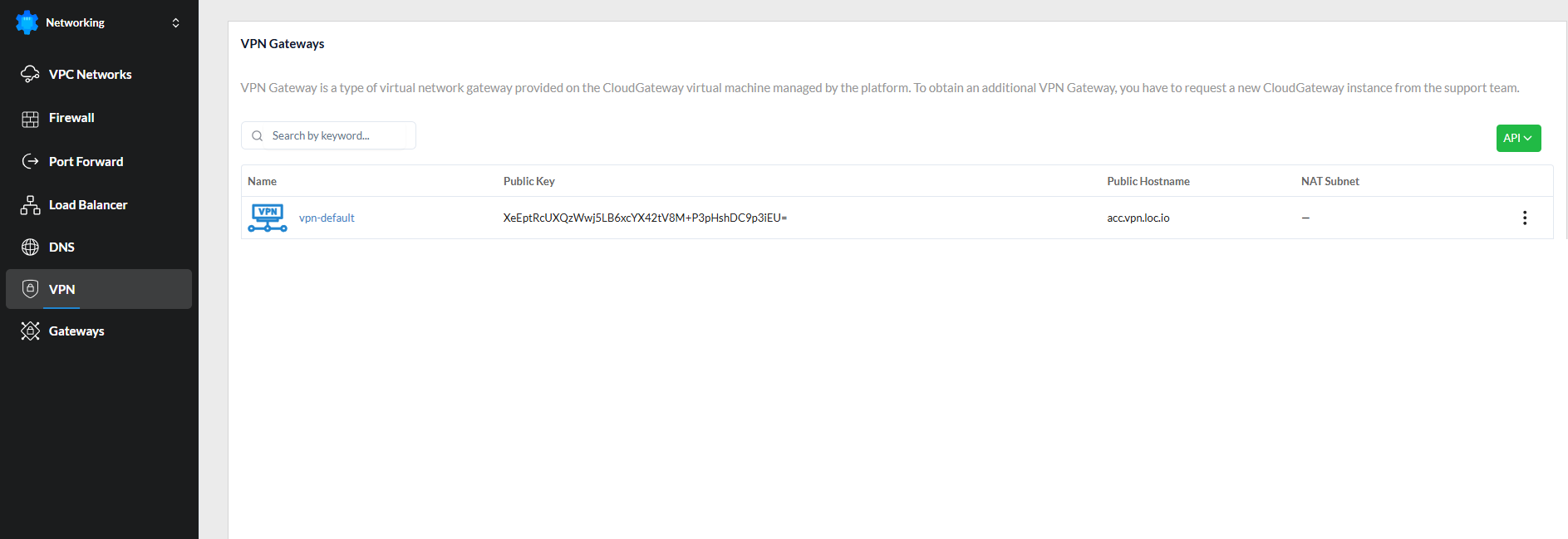Click the Port Forward arrow icon
1568x539 pixels.
pyautogui.click(x=30, y=161)
